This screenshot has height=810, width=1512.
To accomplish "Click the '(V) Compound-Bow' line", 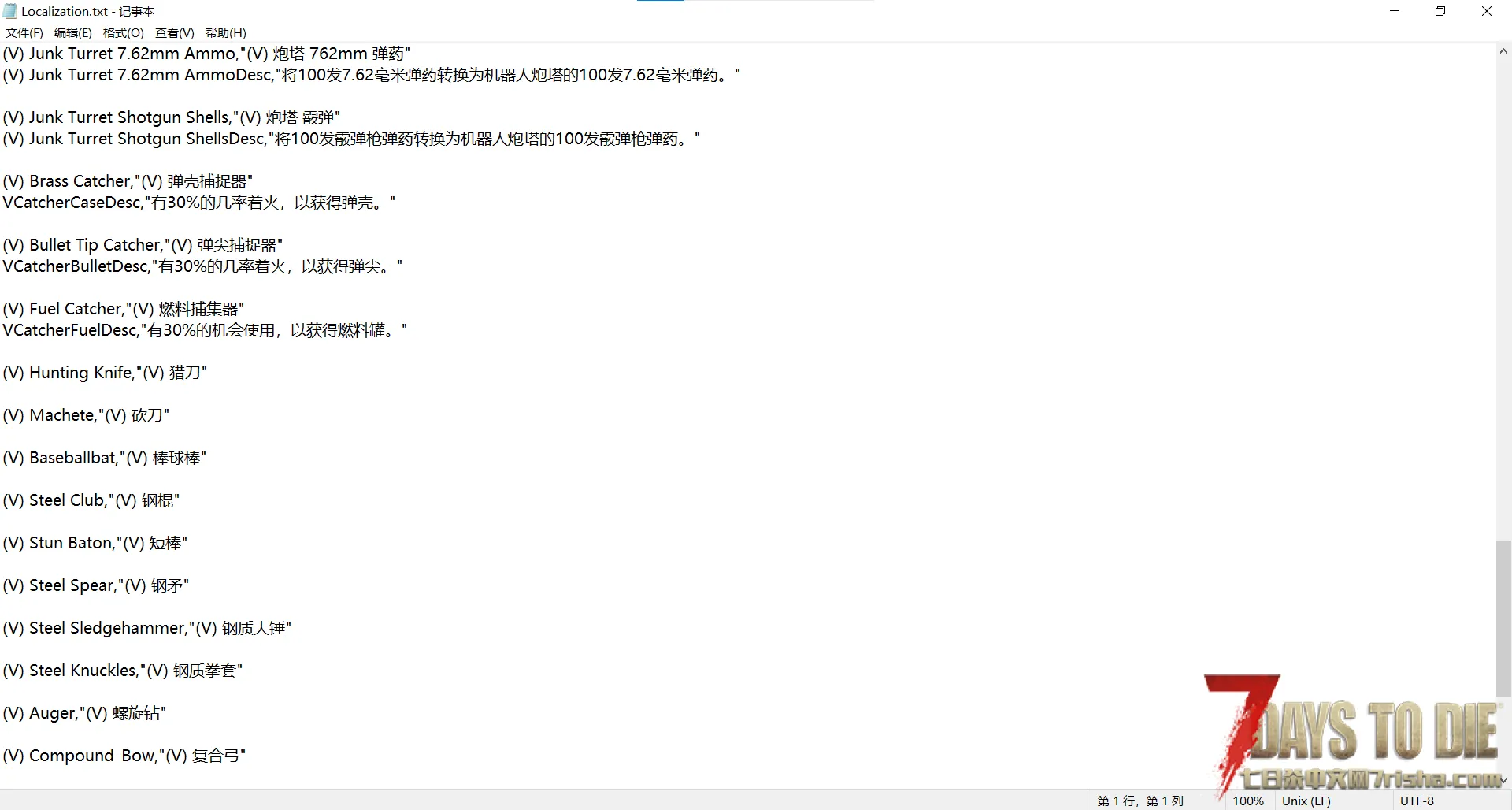I will [x=124, y=756].
